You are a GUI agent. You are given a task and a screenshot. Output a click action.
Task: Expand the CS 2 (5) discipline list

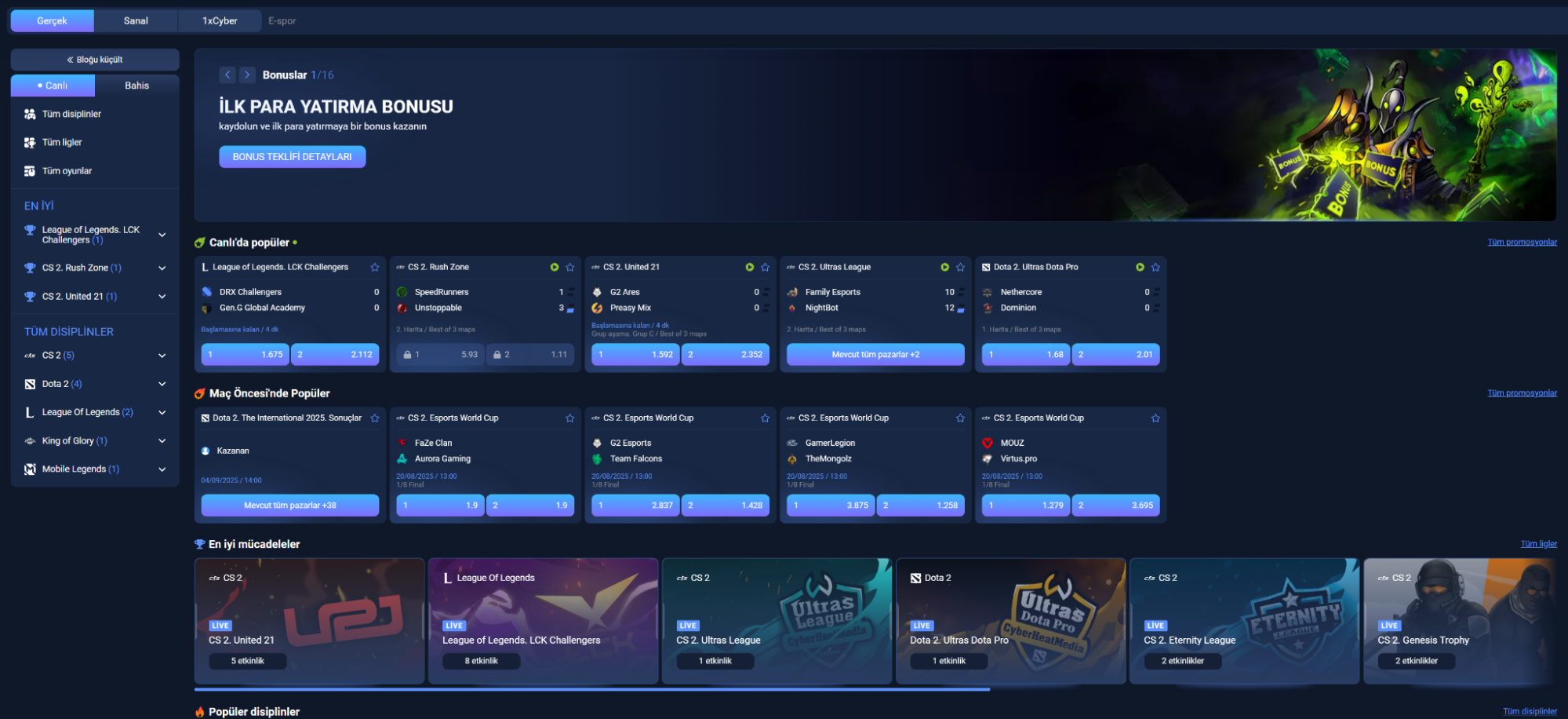[x=162, y=356]
